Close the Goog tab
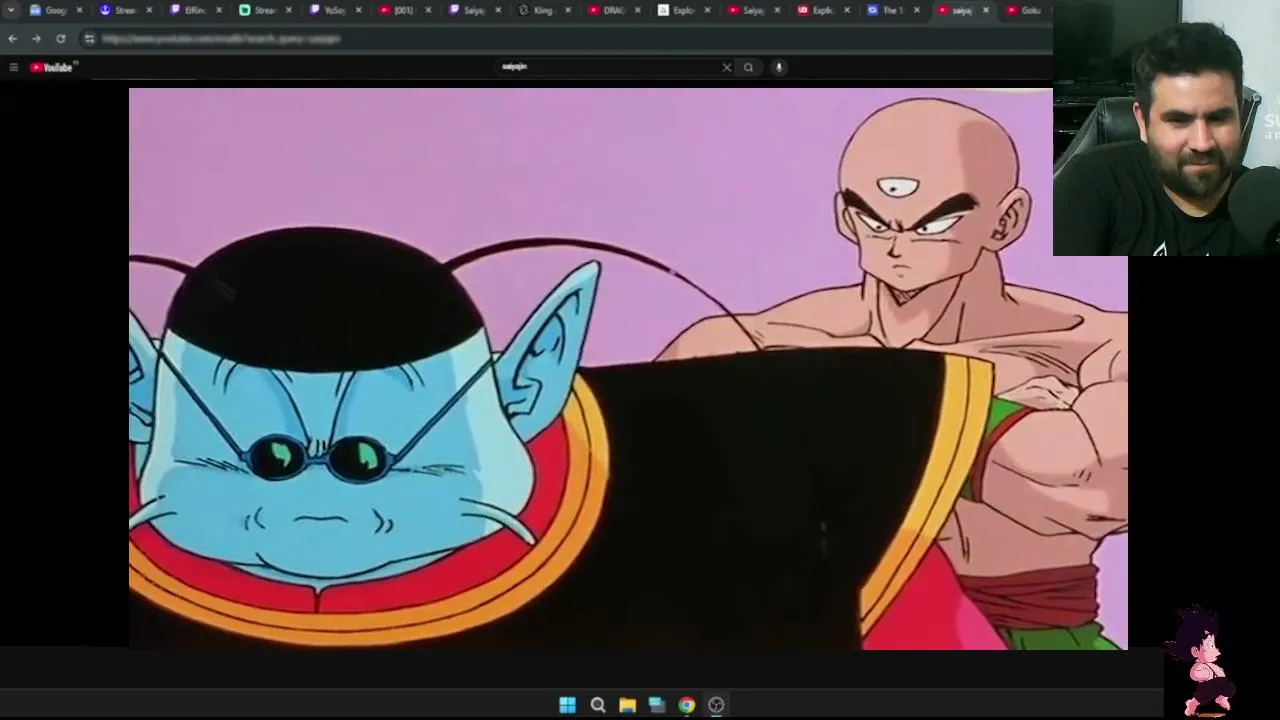 point(79,10)
